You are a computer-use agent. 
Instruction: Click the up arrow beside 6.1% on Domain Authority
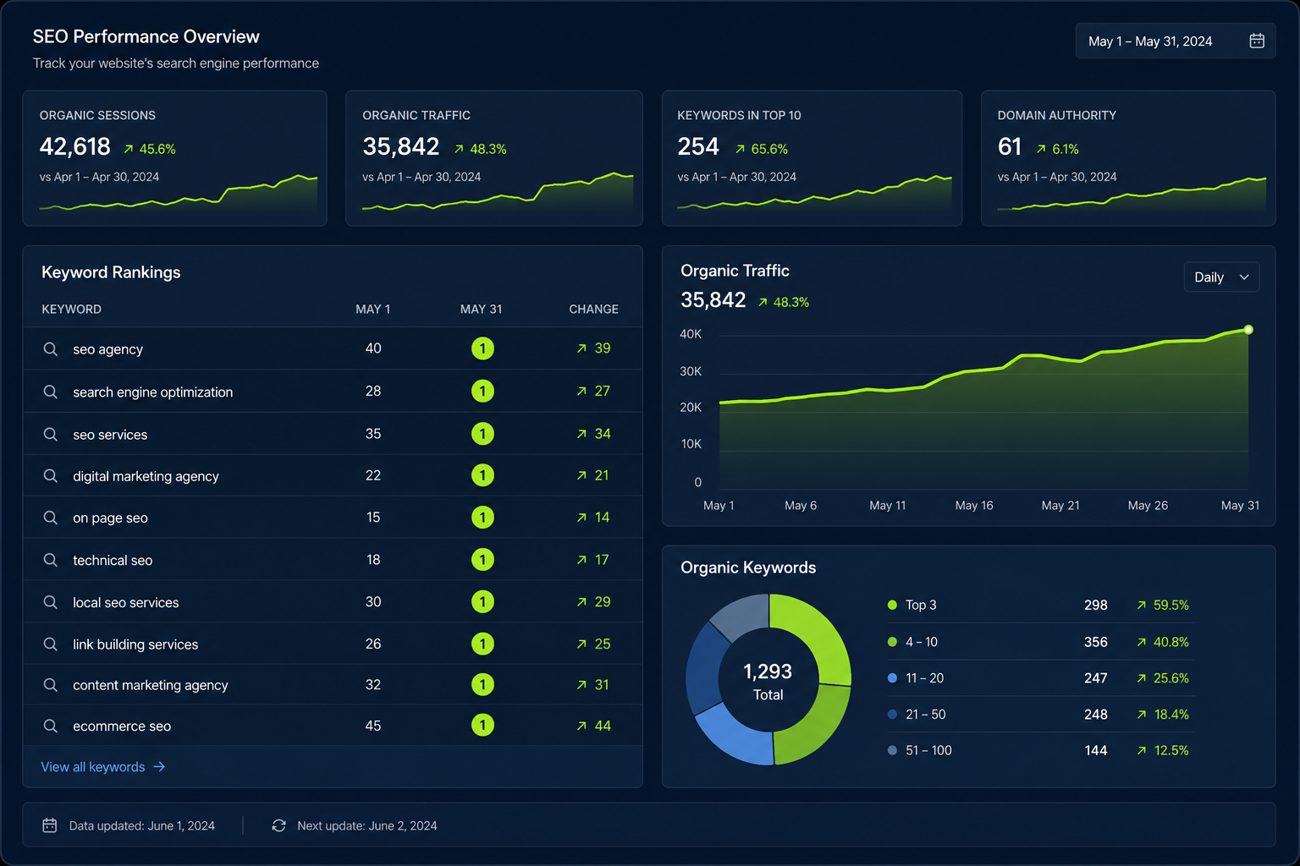pos(1041,149)
